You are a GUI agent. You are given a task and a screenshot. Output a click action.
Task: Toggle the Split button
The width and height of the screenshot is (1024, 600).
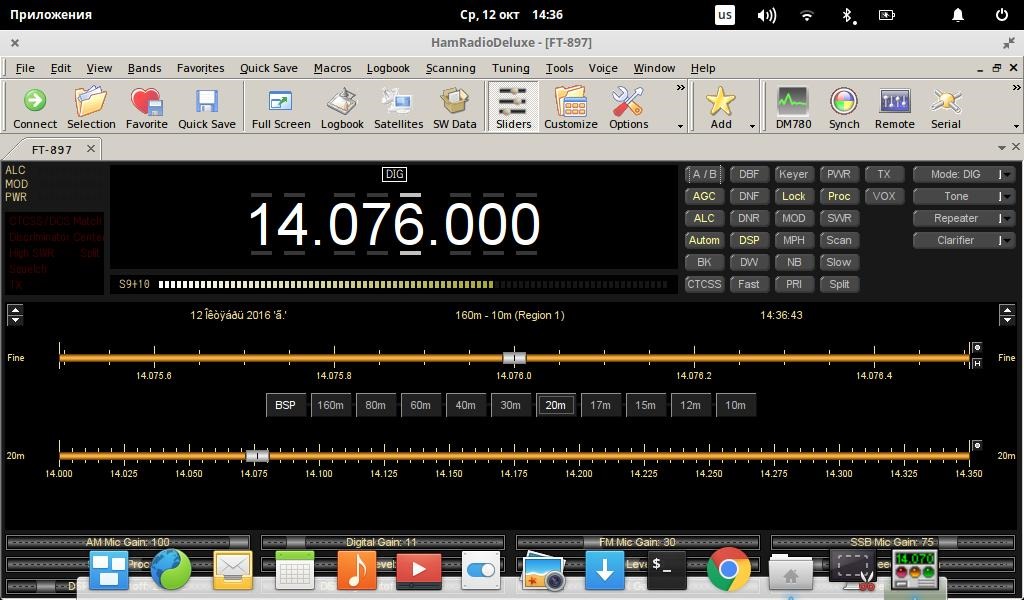point(839,284)
